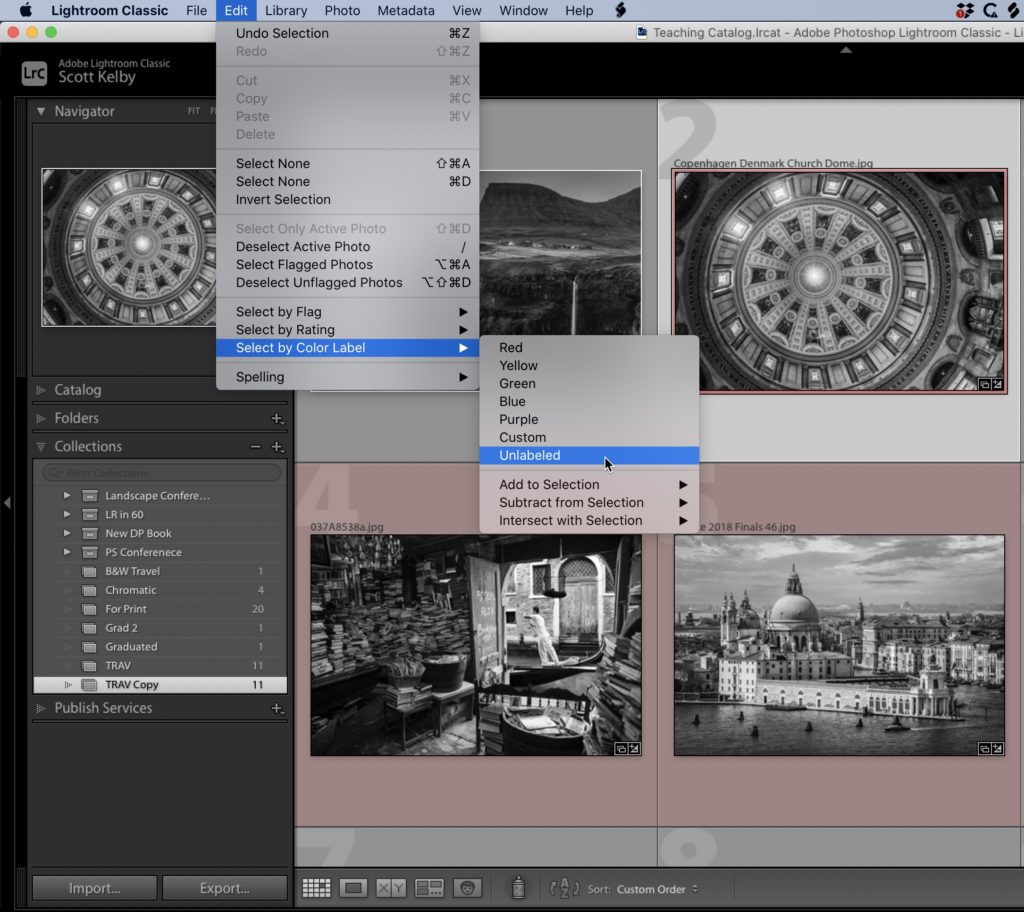Open Add to Selection submenu
The height and width of the screenshot is (912, 1024).
pyautogui.click(x=589, y=485)
